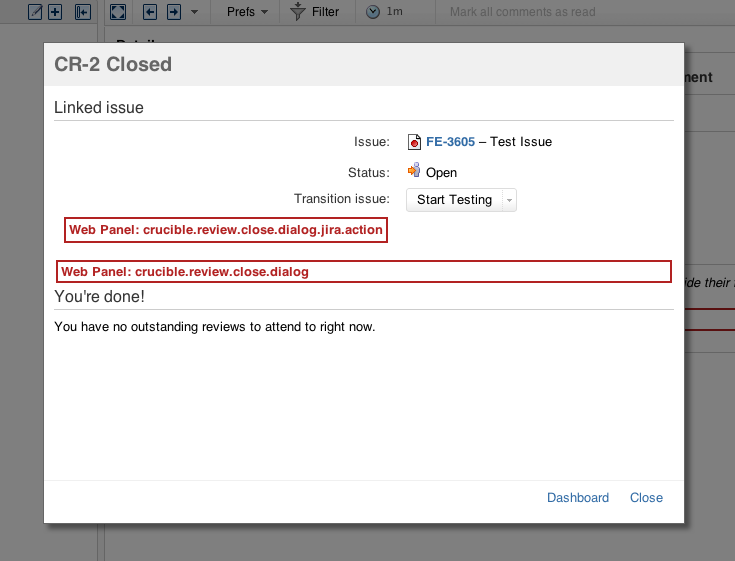Click the FE-3605 issue type icon
Screen dimensions: 735x561
(415, 142)
